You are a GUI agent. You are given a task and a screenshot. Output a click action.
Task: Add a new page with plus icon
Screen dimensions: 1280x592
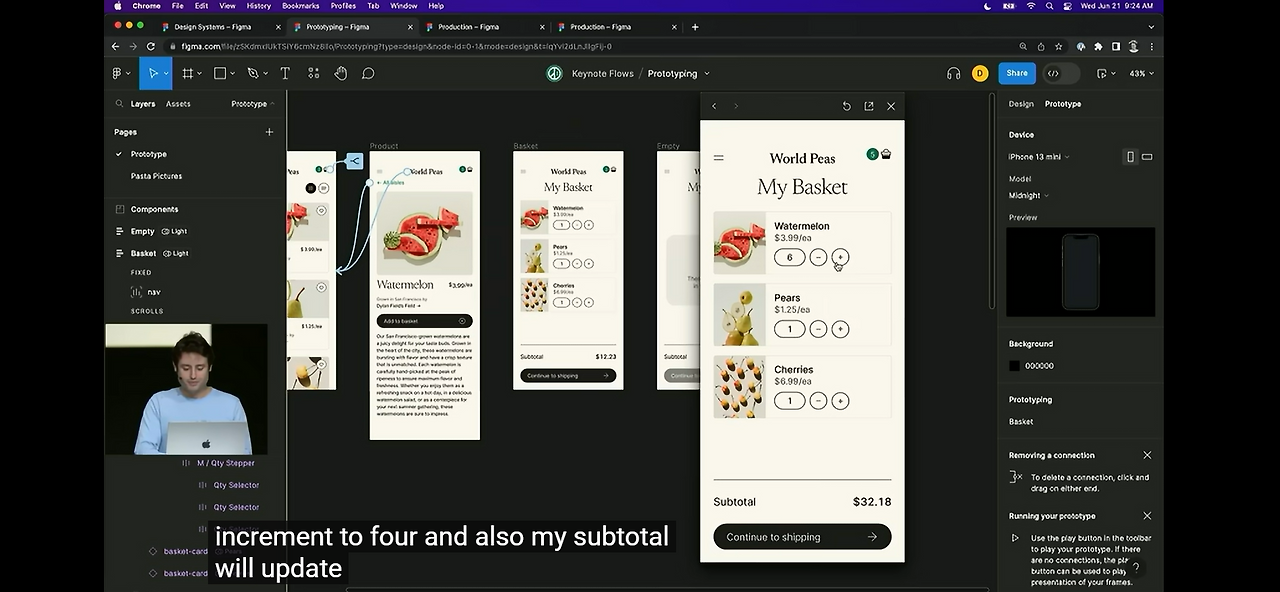coord(269,132)
